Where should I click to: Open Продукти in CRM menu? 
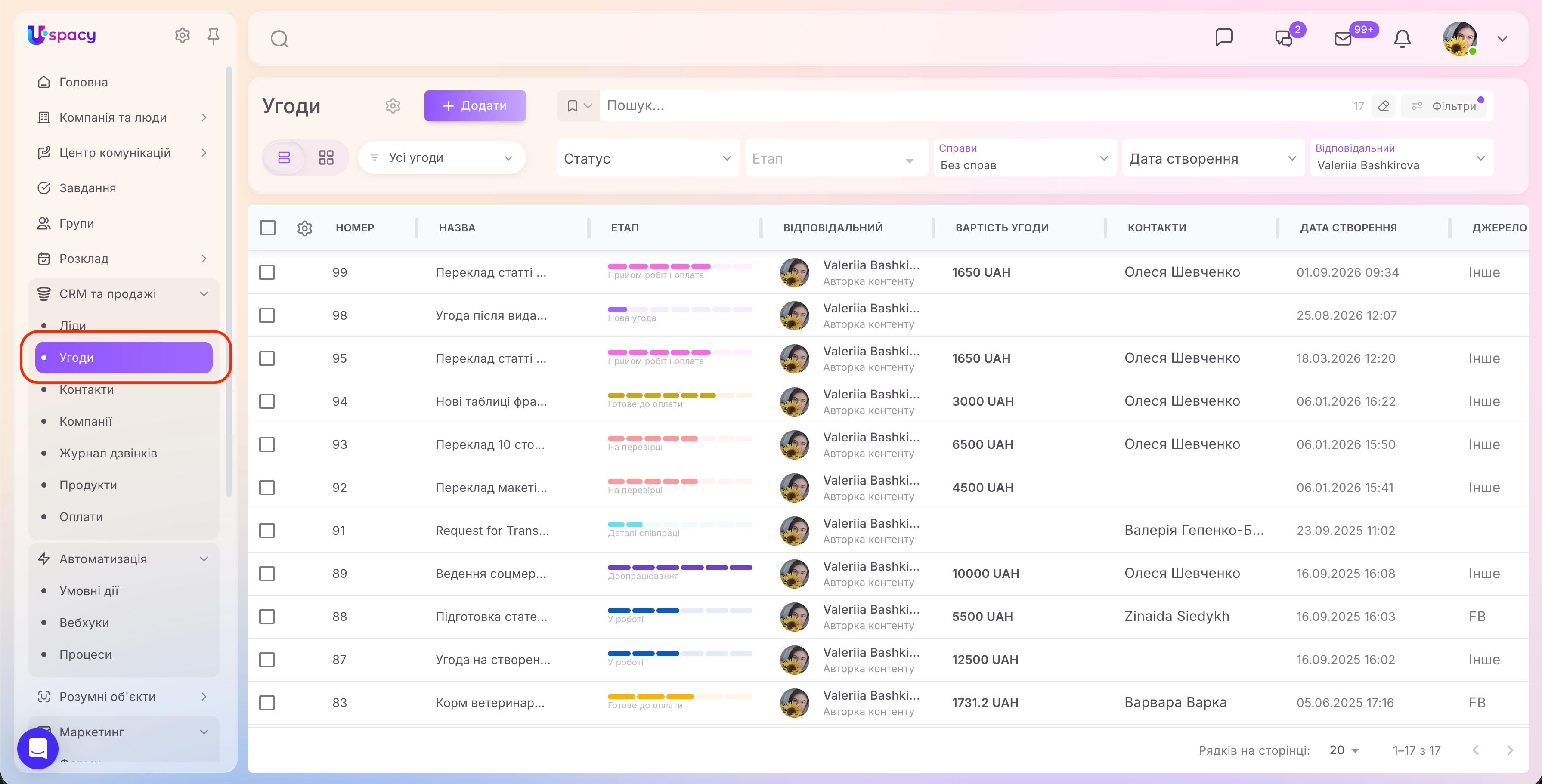88,485
